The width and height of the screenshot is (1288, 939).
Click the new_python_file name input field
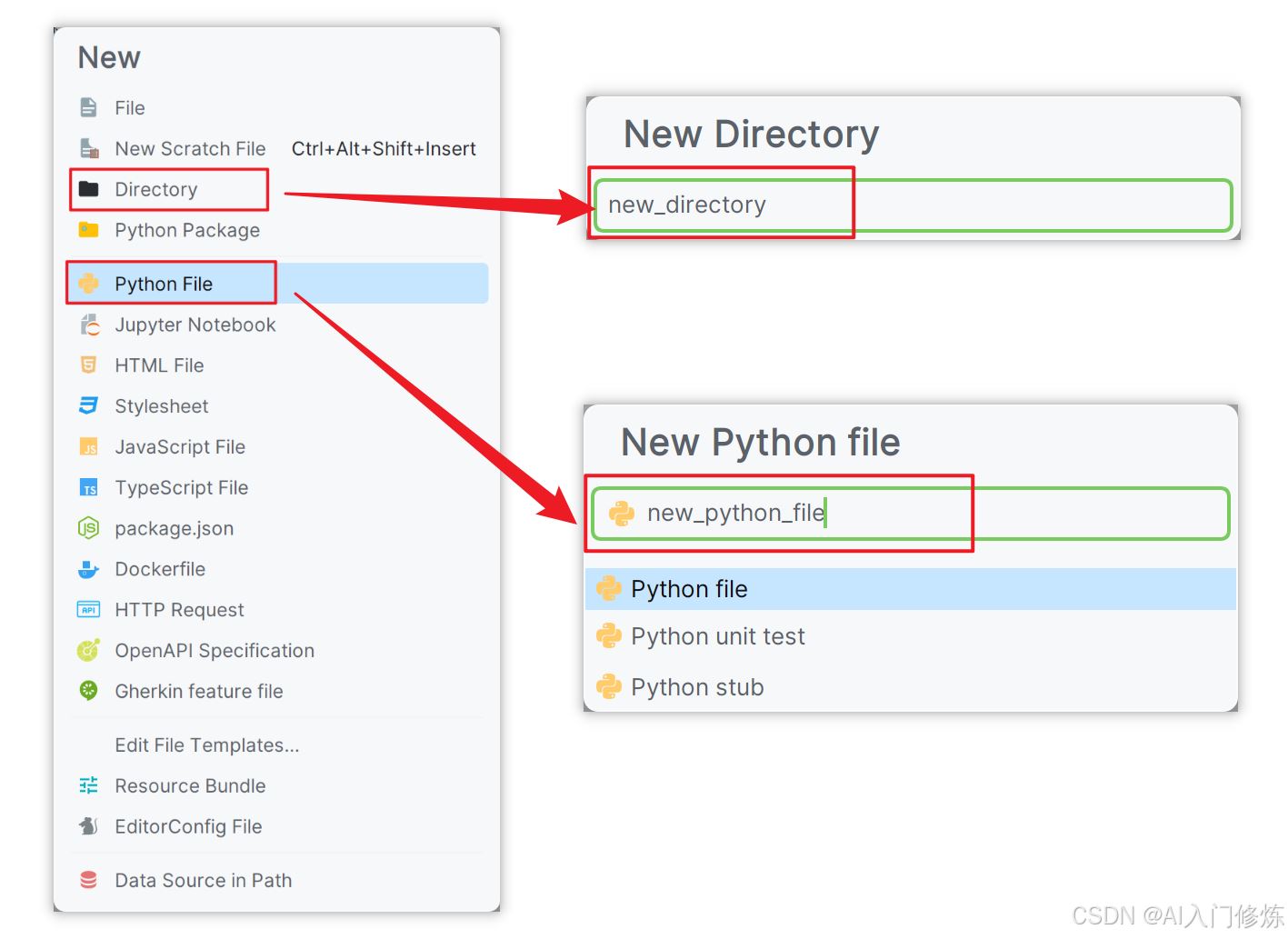(910, 514)
